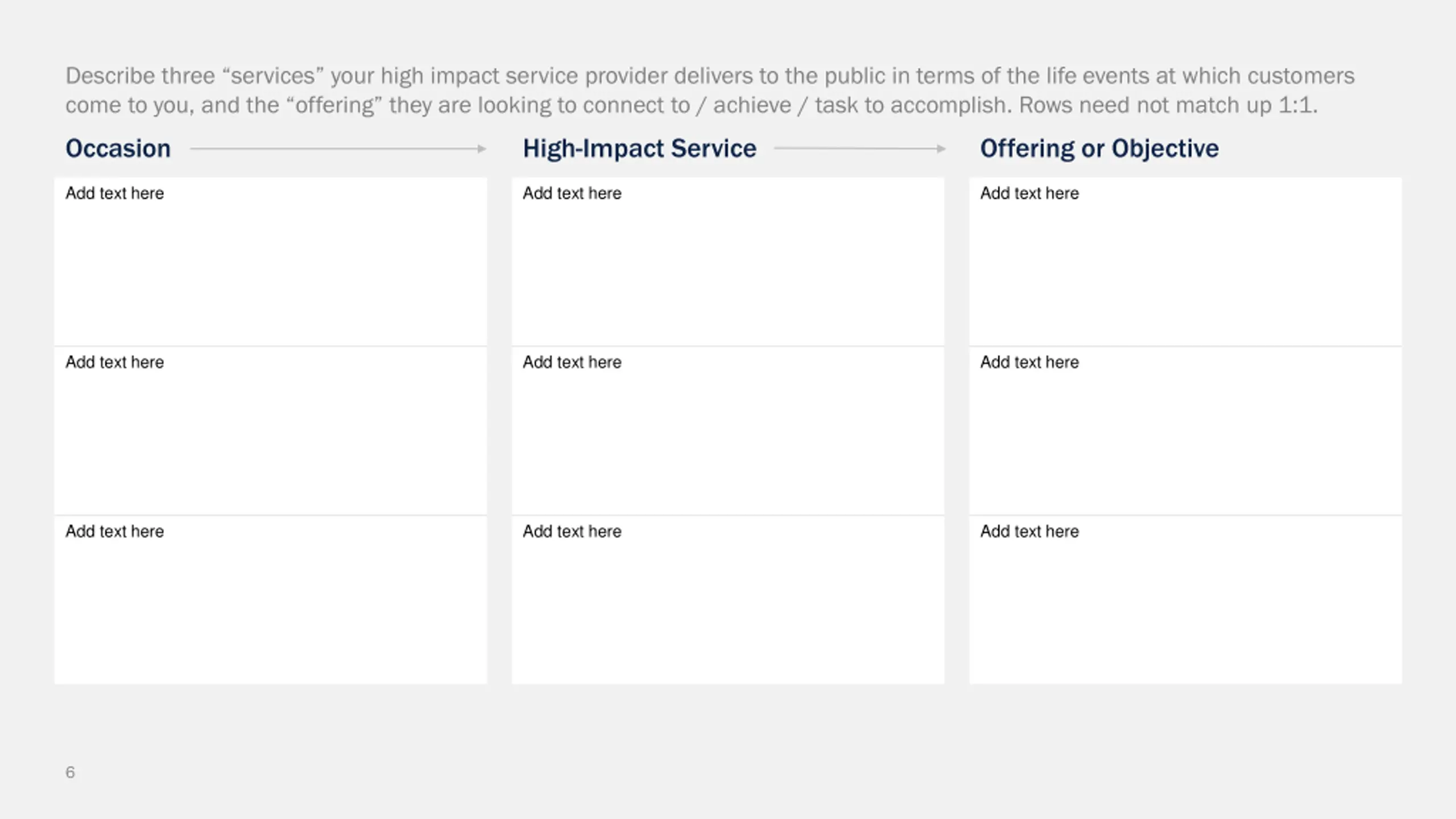
Task: Select the first row cell under Offering or Objective
Action: pos(1185,262)
